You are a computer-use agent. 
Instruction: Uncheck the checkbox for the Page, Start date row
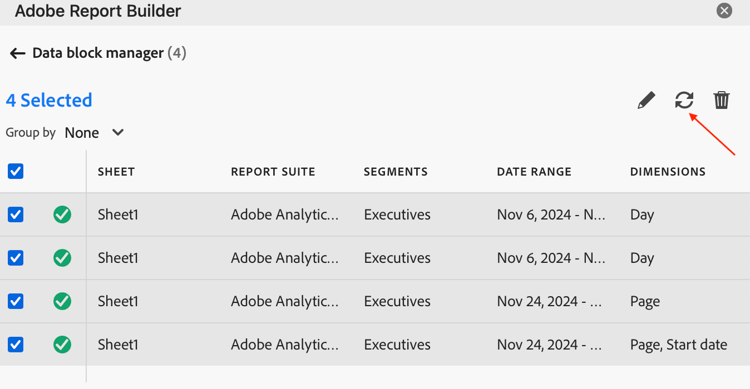pyautogui.click(x=15, y=345)
